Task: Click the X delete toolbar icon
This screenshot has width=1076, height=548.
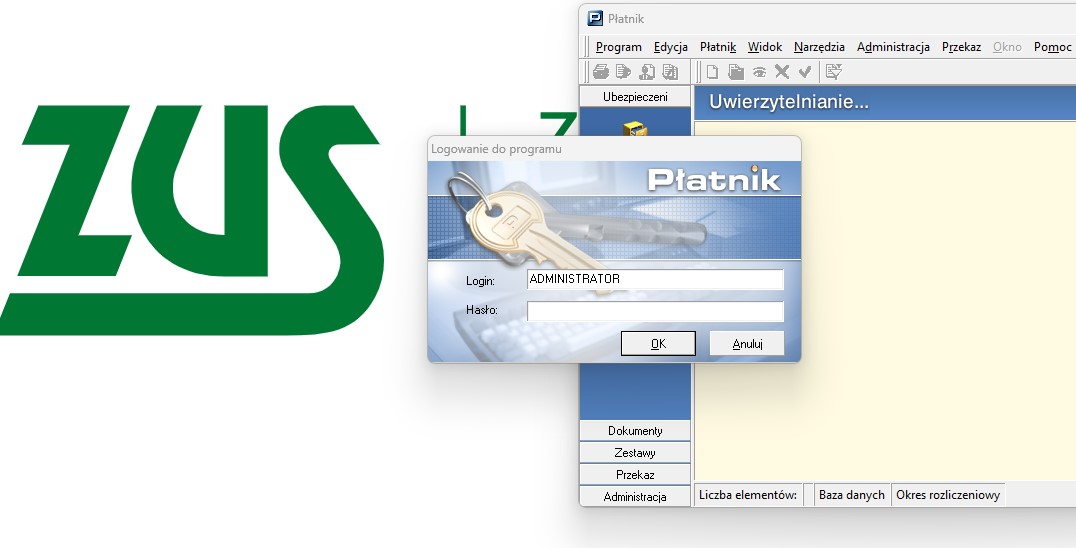Action: coord(782,71)
